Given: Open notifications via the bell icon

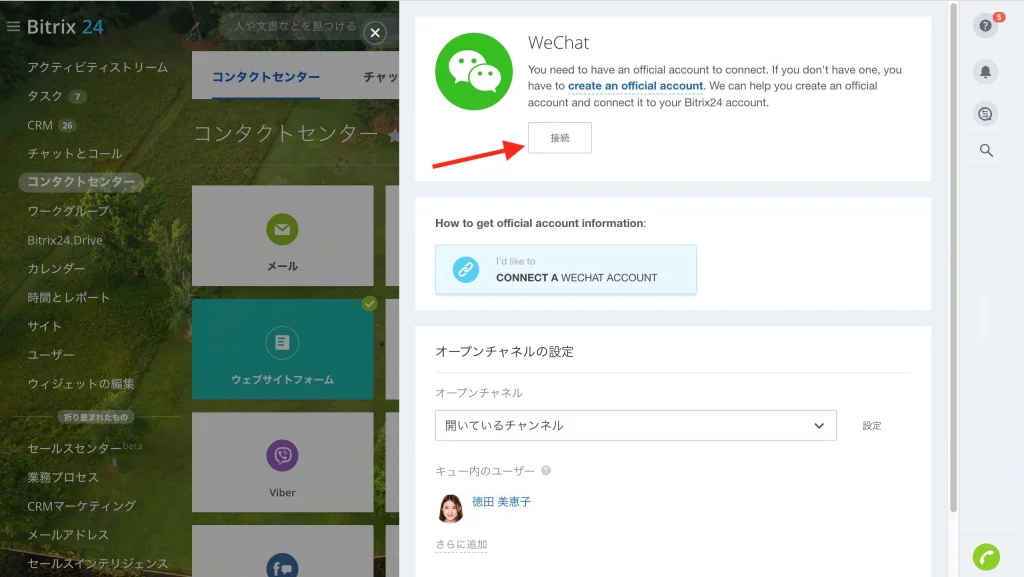Looking at the screenshot, I should (x=985, y=72).
